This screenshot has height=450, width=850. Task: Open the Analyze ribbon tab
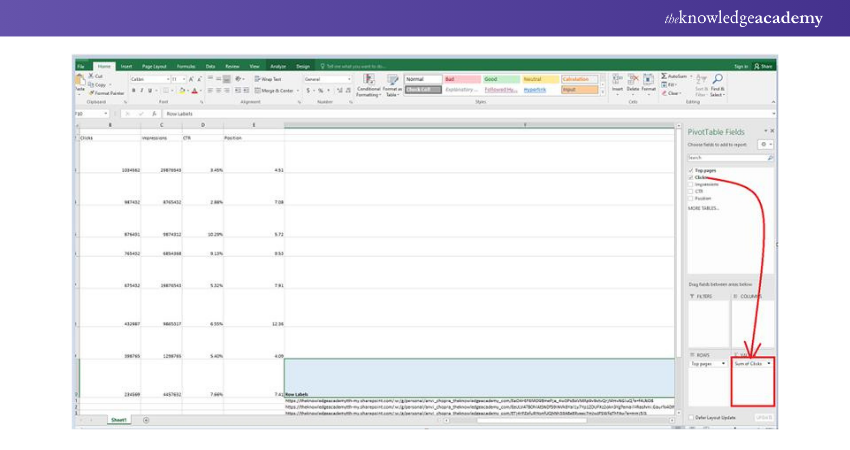tap(278, 66)
